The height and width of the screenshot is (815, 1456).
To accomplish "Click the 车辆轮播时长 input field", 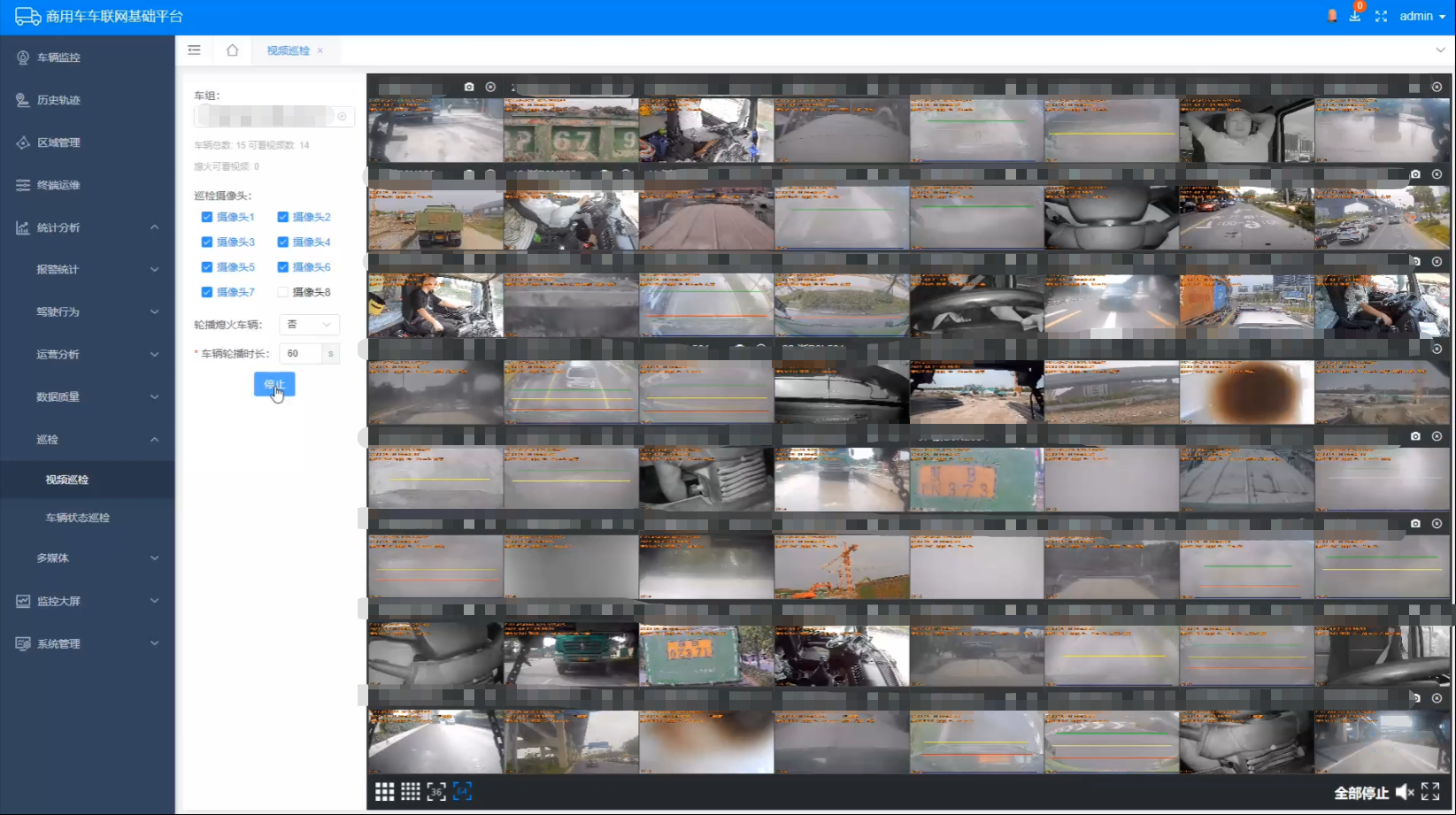I will pos(300,353).
